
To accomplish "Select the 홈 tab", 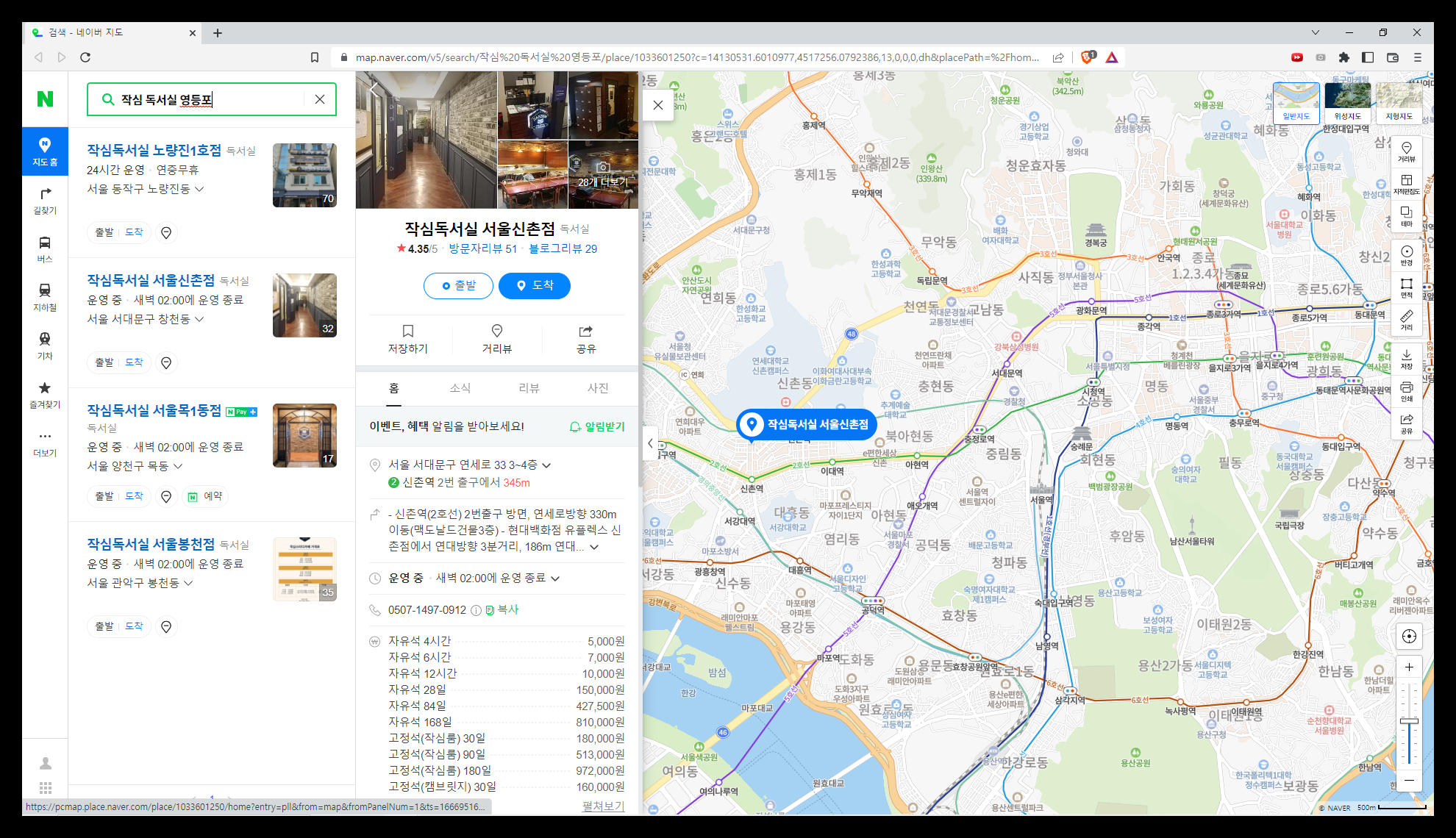I will 394,388.
